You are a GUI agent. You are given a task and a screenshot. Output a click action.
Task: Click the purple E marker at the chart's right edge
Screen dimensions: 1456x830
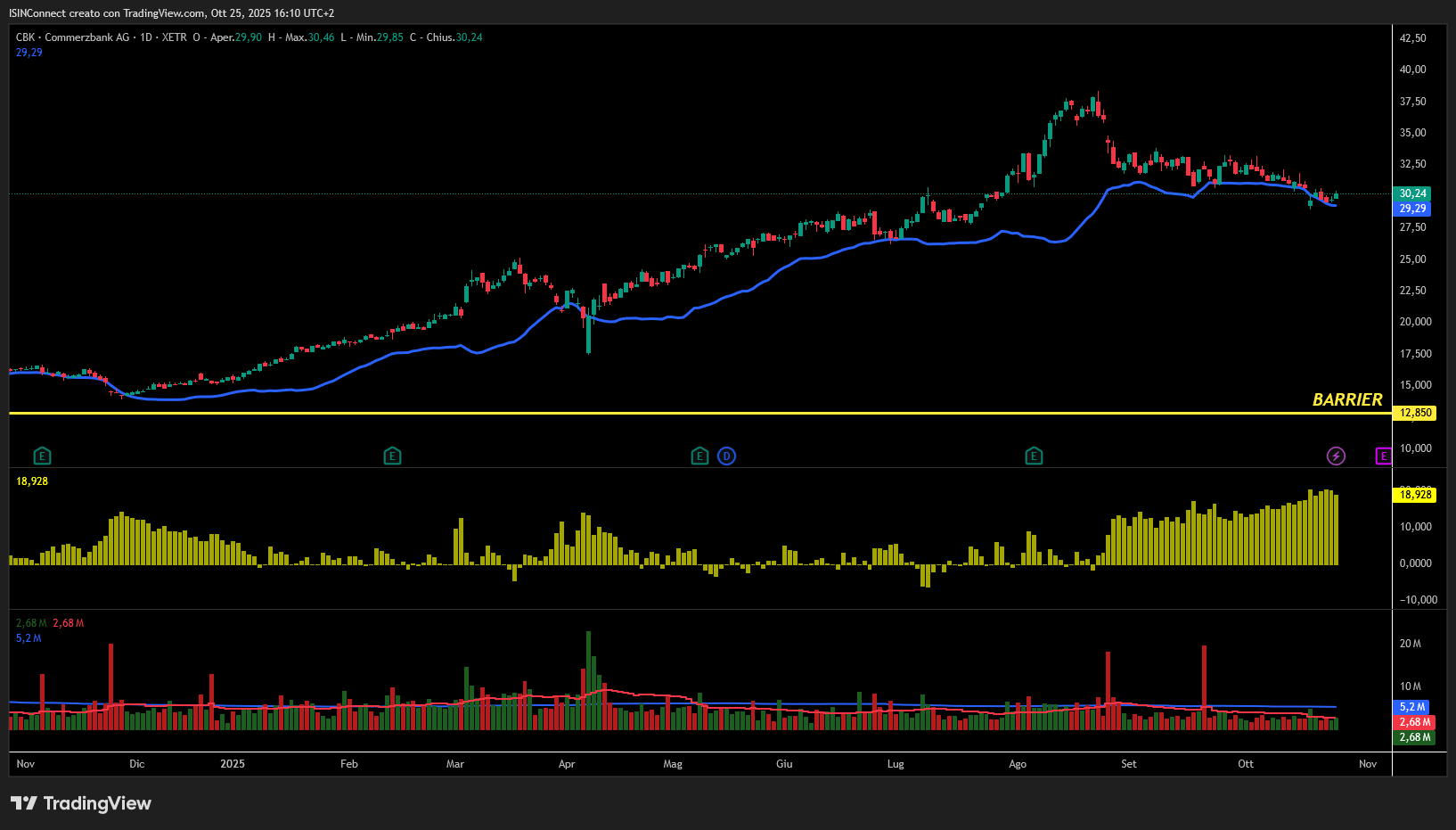tap(1383, 456)
